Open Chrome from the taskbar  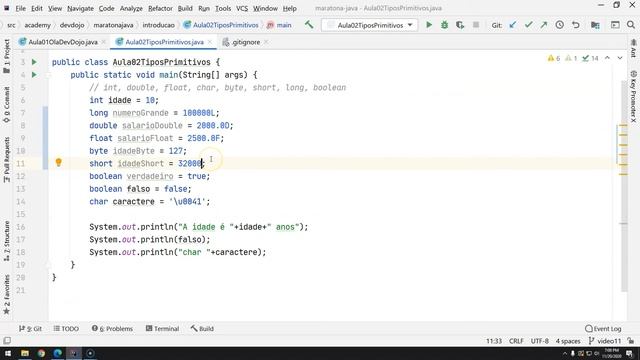(x=41, y=353)
